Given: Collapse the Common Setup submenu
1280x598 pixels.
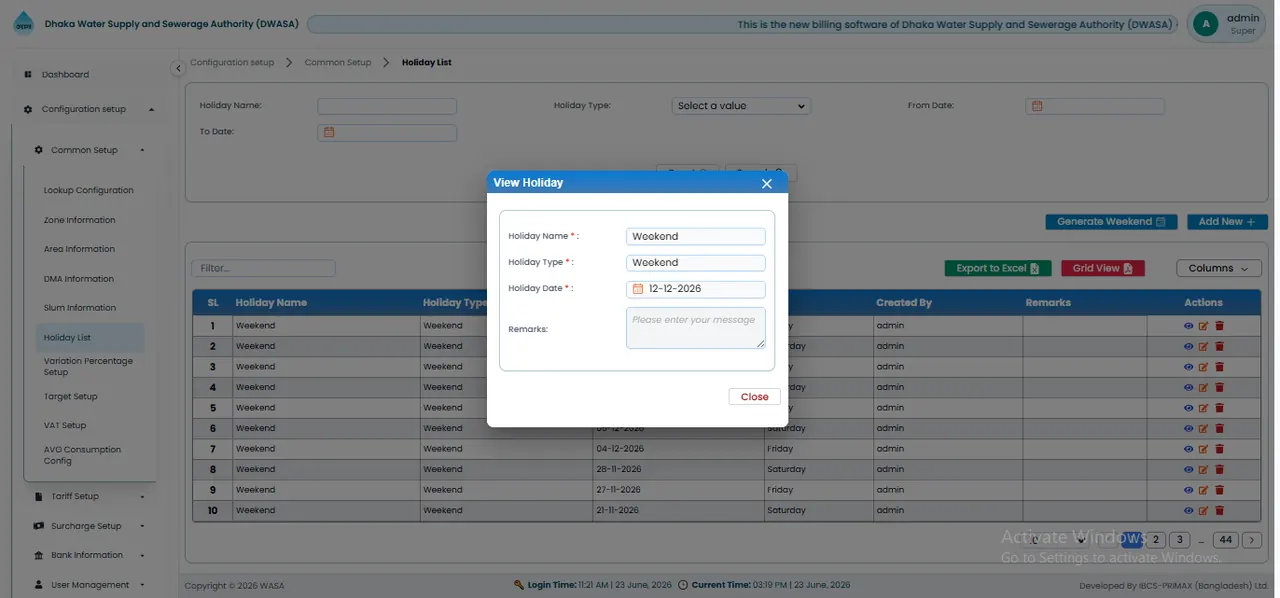Looking at the screenshot, I should coord(89,150).
